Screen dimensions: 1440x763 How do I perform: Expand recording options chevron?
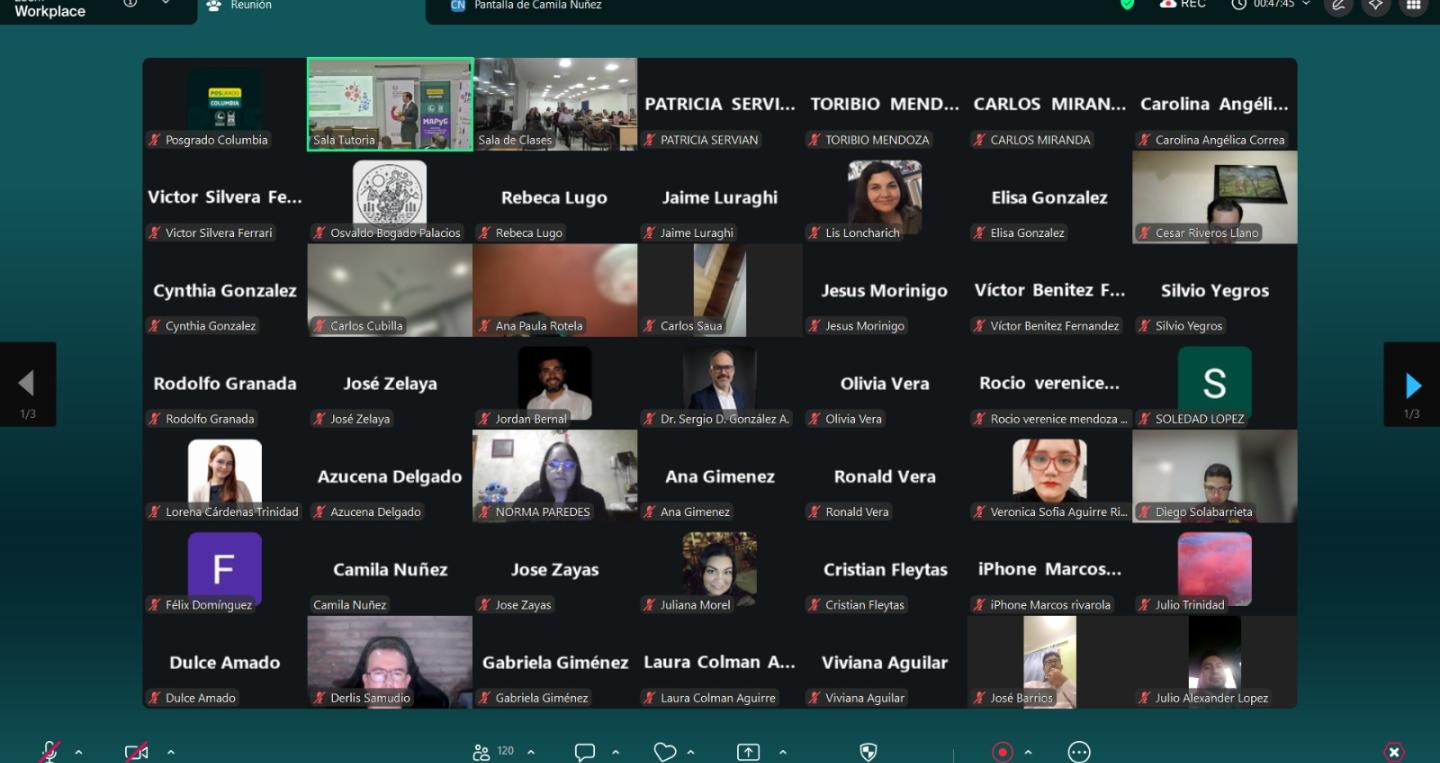coord(1028,753)
